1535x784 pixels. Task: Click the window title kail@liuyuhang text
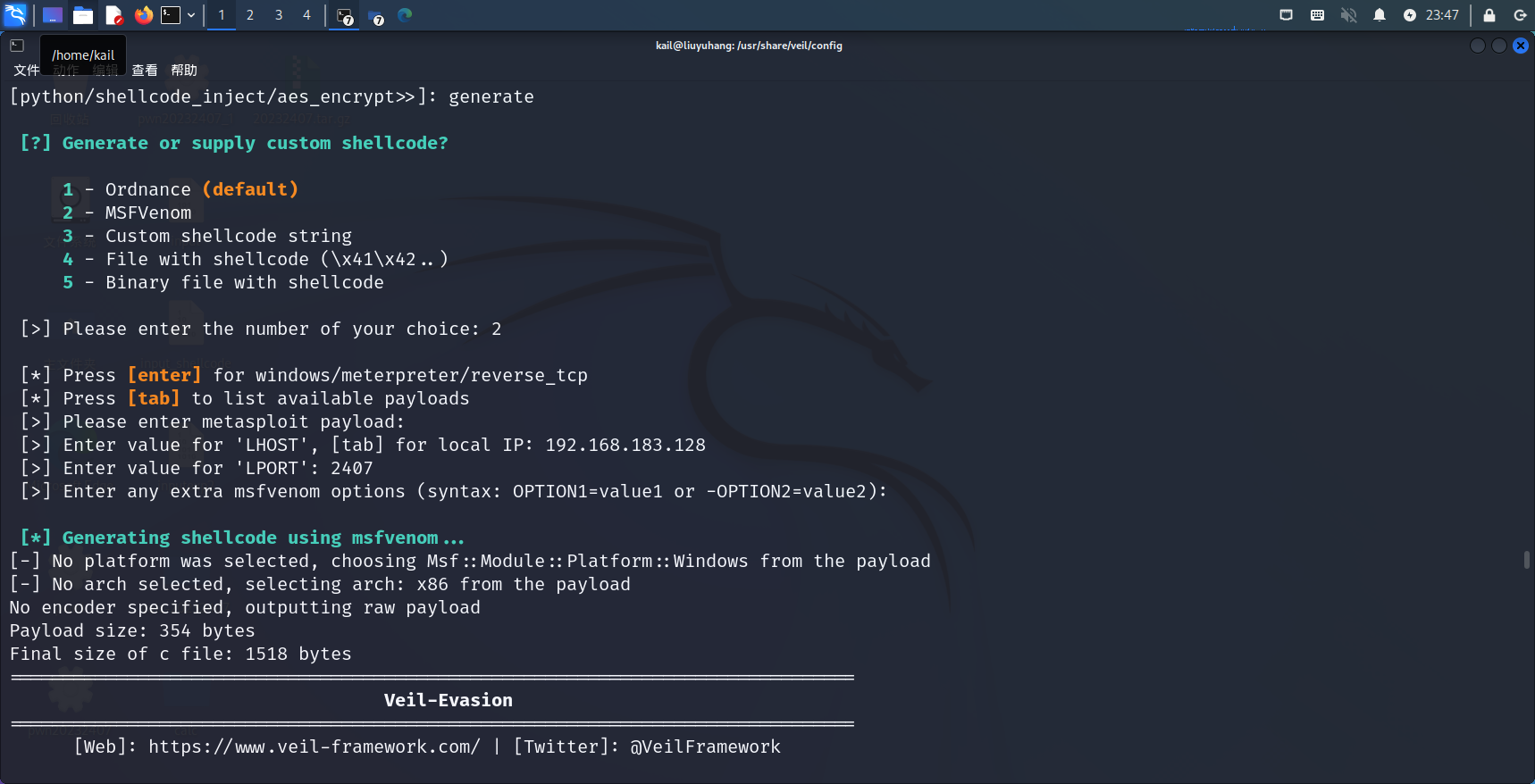tap(749, 46)
